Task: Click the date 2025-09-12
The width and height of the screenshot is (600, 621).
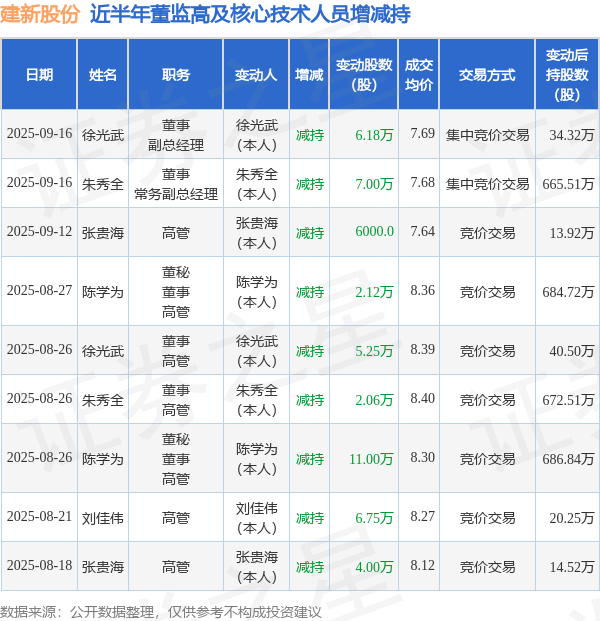Action: pos(39,231)
